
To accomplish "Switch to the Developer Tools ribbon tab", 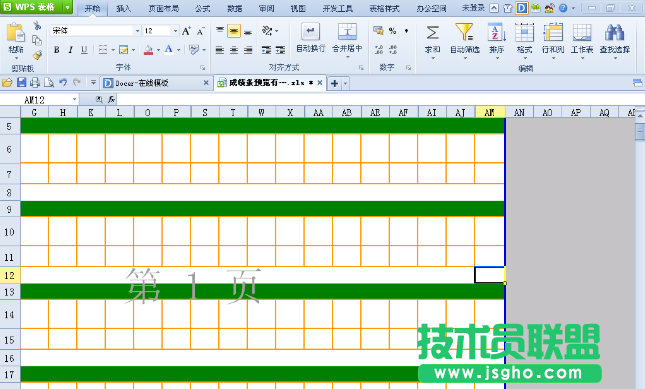I will pos(337,8).
